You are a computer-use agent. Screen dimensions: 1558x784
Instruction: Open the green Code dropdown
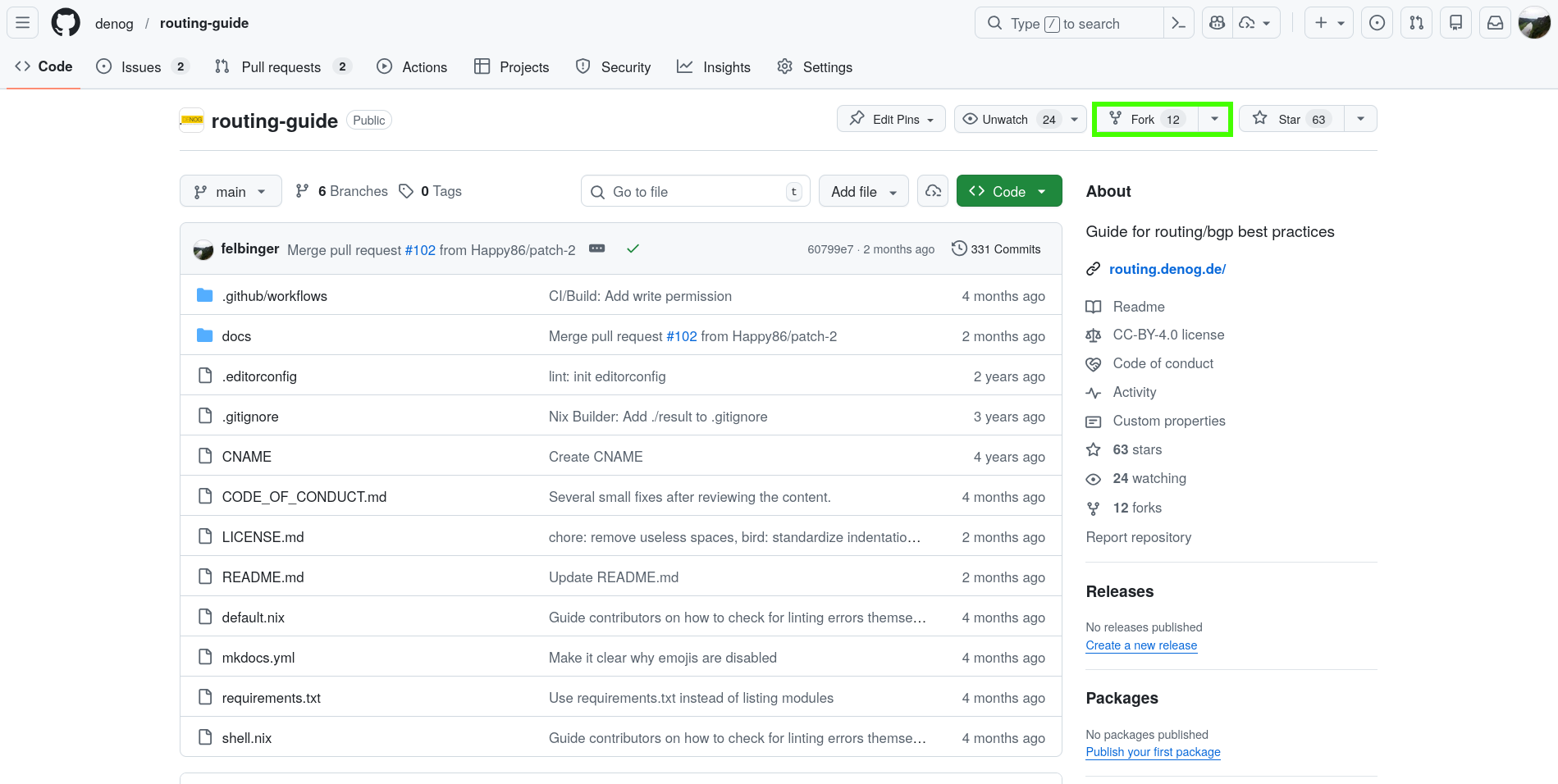tap(1008, 192)
